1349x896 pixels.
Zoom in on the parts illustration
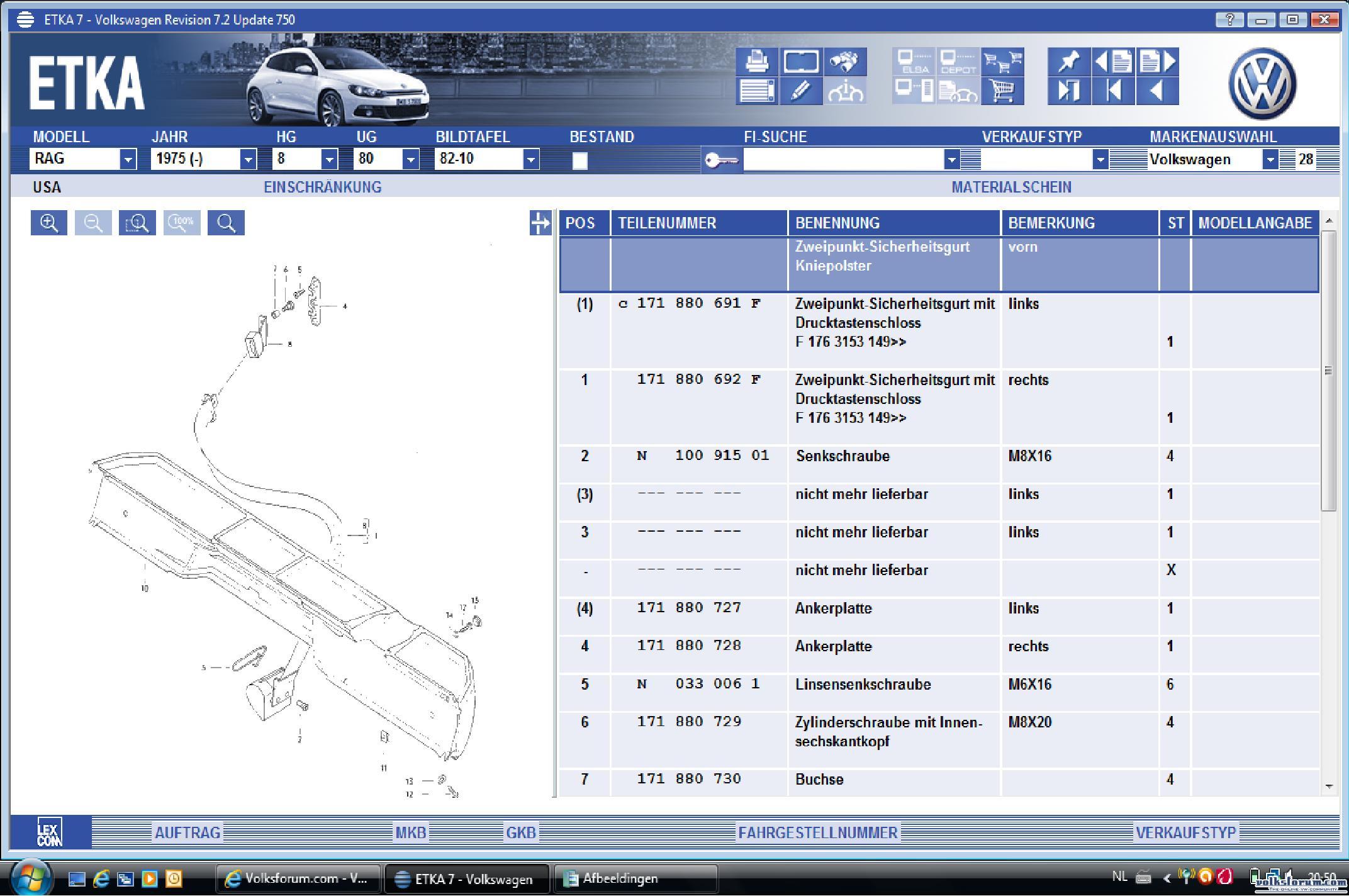[x=49, y=223]
